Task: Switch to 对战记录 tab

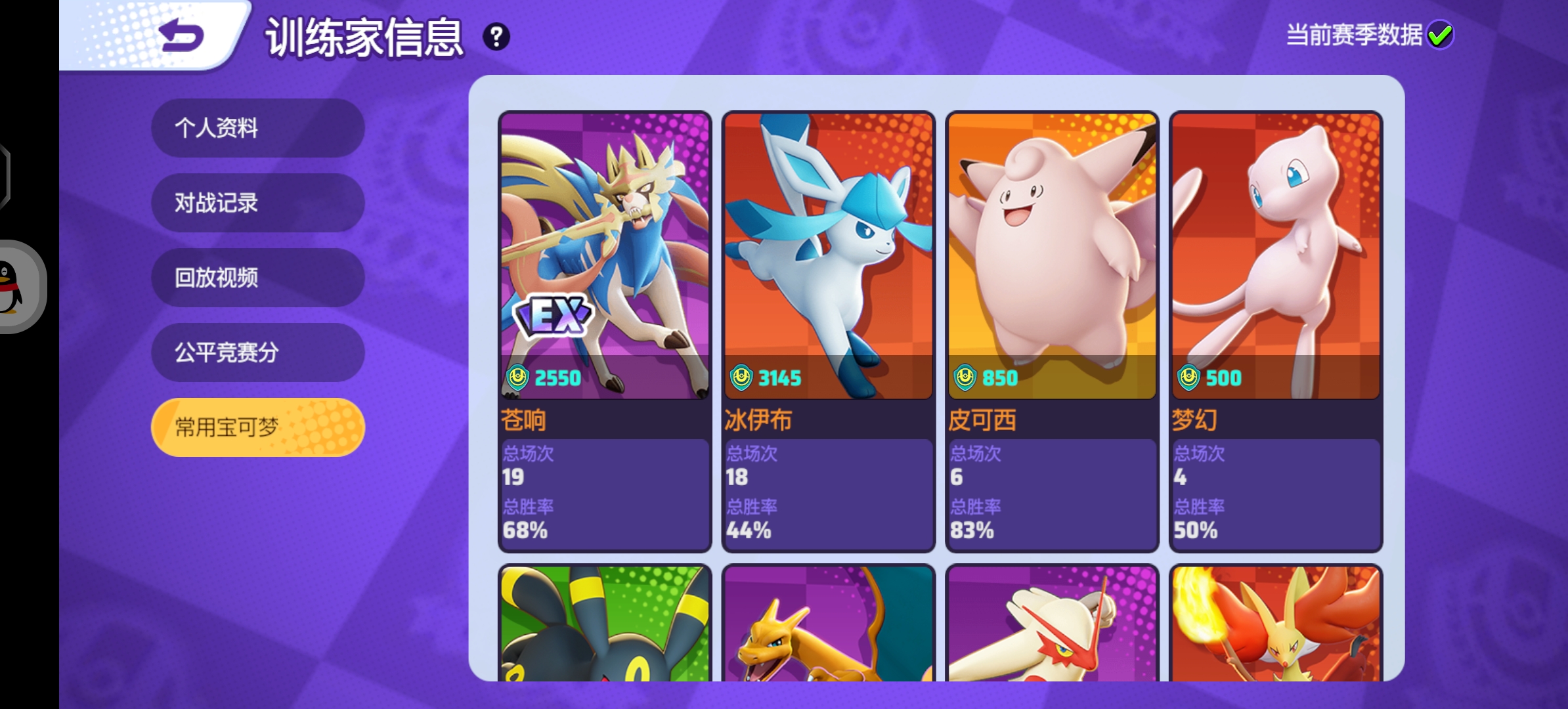Action: click(x=258, y=203)
